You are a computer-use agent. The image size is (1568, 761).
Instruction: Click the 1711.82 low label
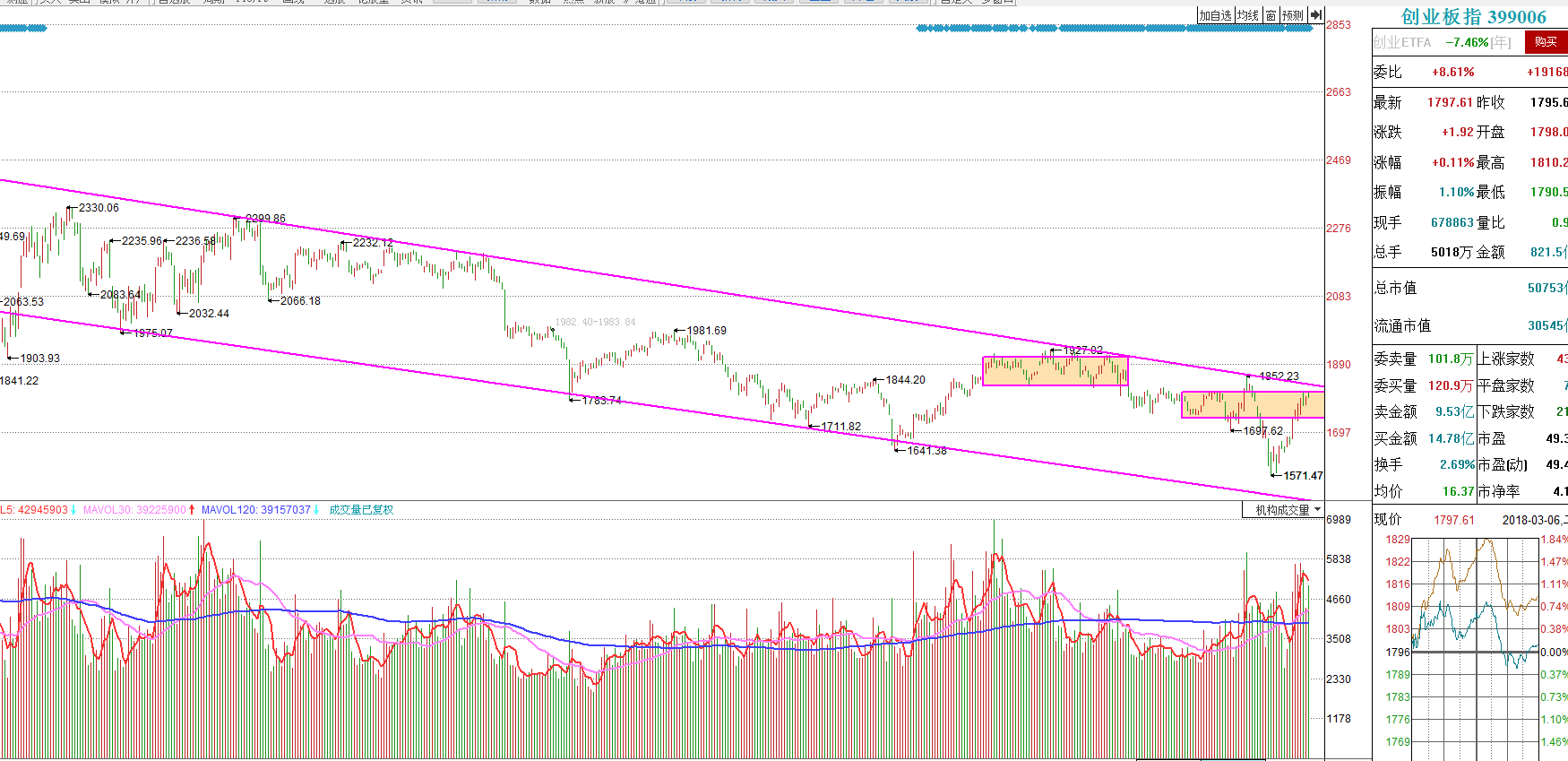(841, 427)
